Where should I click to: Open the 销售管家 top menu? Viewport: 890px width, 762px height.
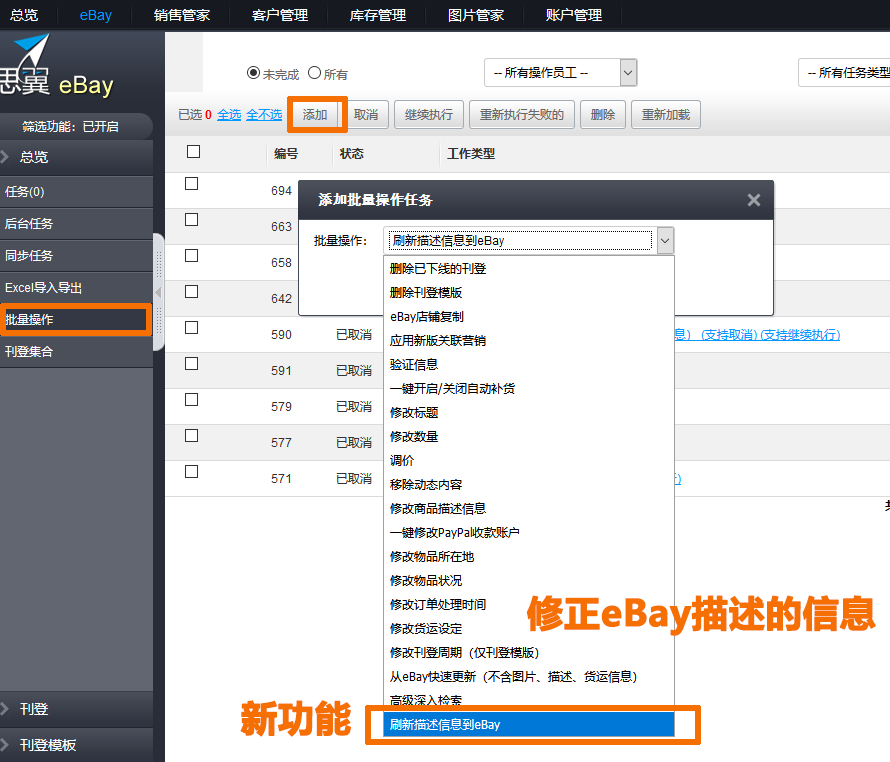pyautogui.click(x=182, y=15)
